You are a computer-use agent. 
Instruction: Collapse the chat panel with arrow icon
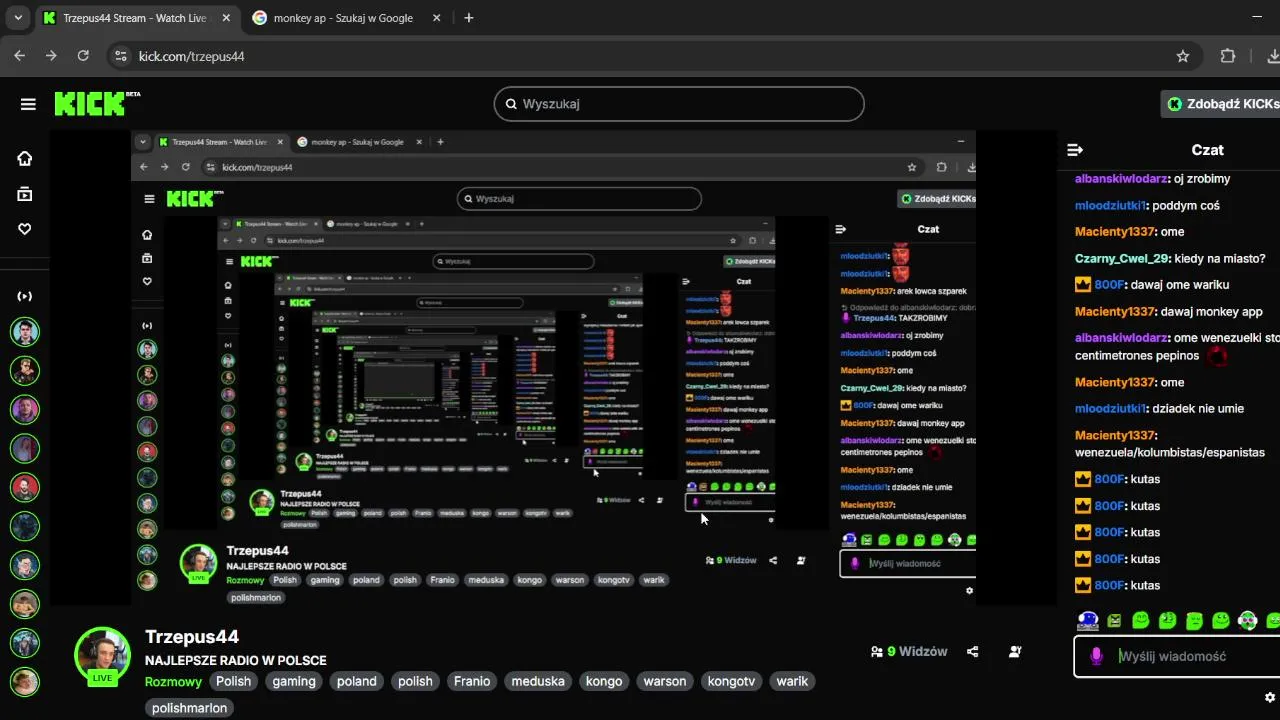[1075, 150]
